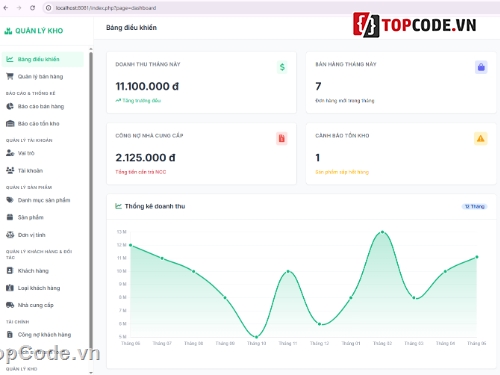The height and width of the screenshot is (375, 500).
Task: Open Báo cáo bán hàng report
Action: click(42, 106)
